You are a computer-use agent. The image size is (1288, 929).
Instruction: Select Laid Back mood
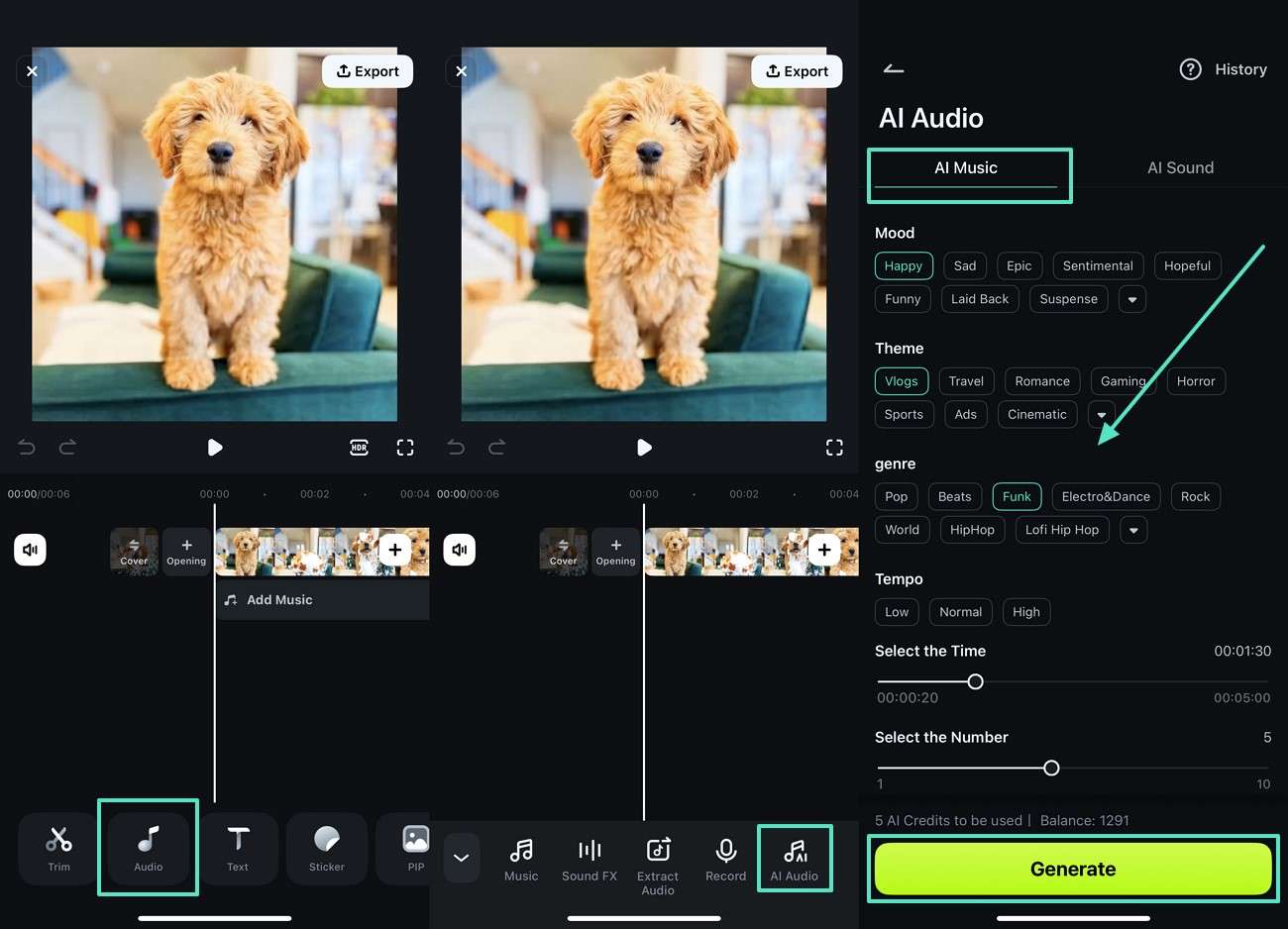tap(980, 299)
